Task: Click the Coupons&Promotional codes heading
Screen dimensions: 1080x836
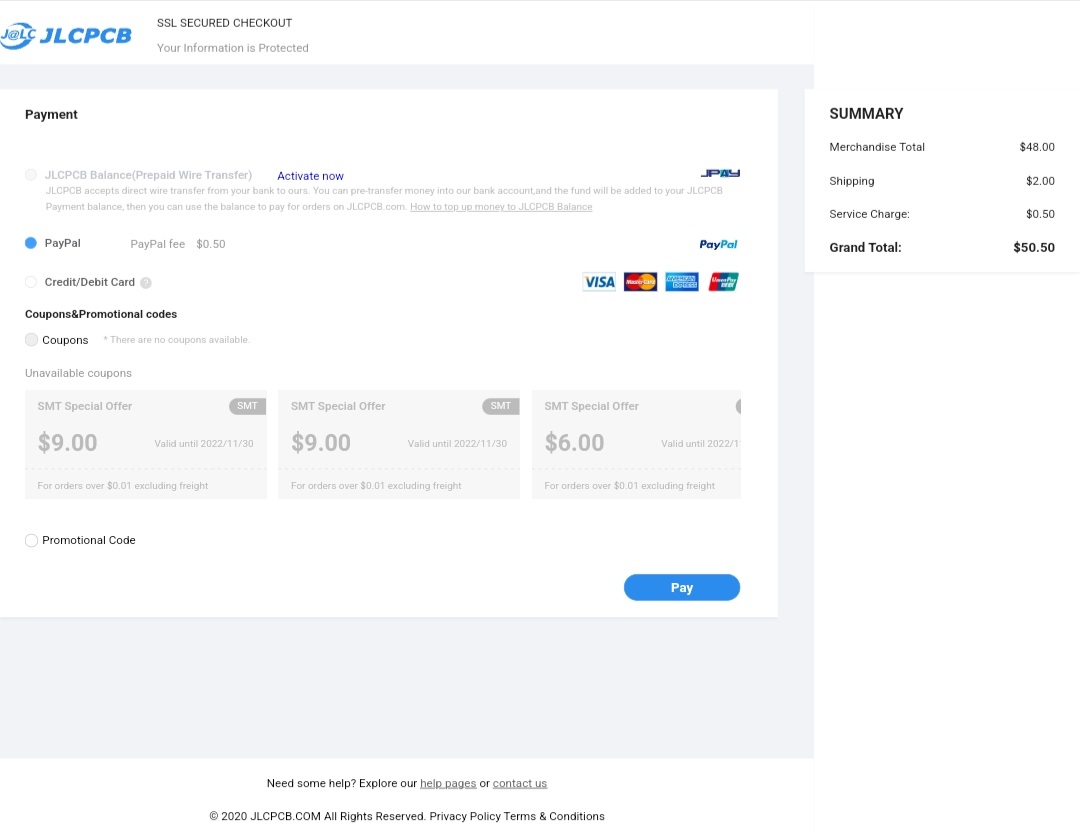Action: (x=101, y=314)
